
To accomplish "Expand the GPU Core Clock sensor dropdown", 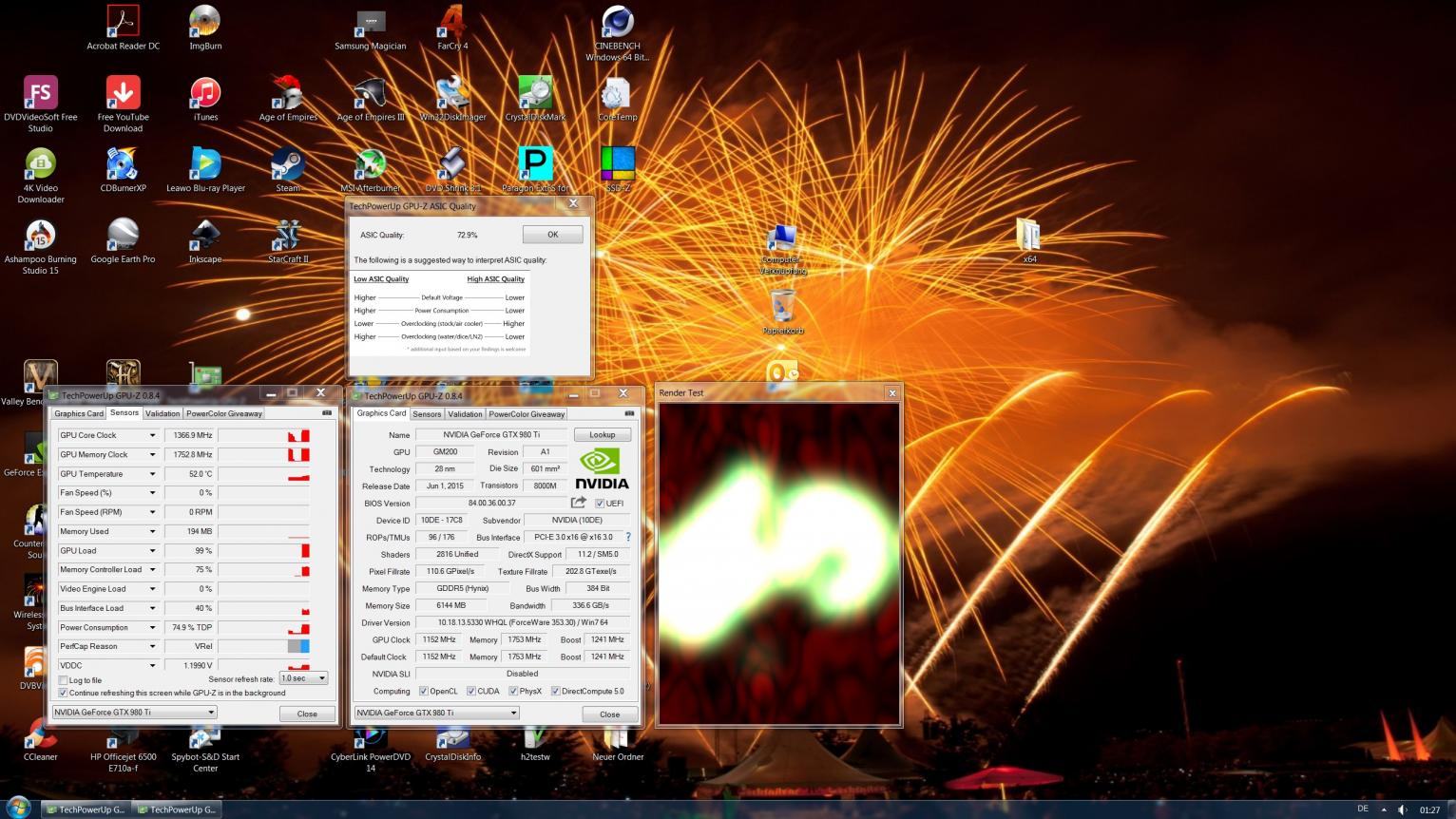I will coord(152,435).
